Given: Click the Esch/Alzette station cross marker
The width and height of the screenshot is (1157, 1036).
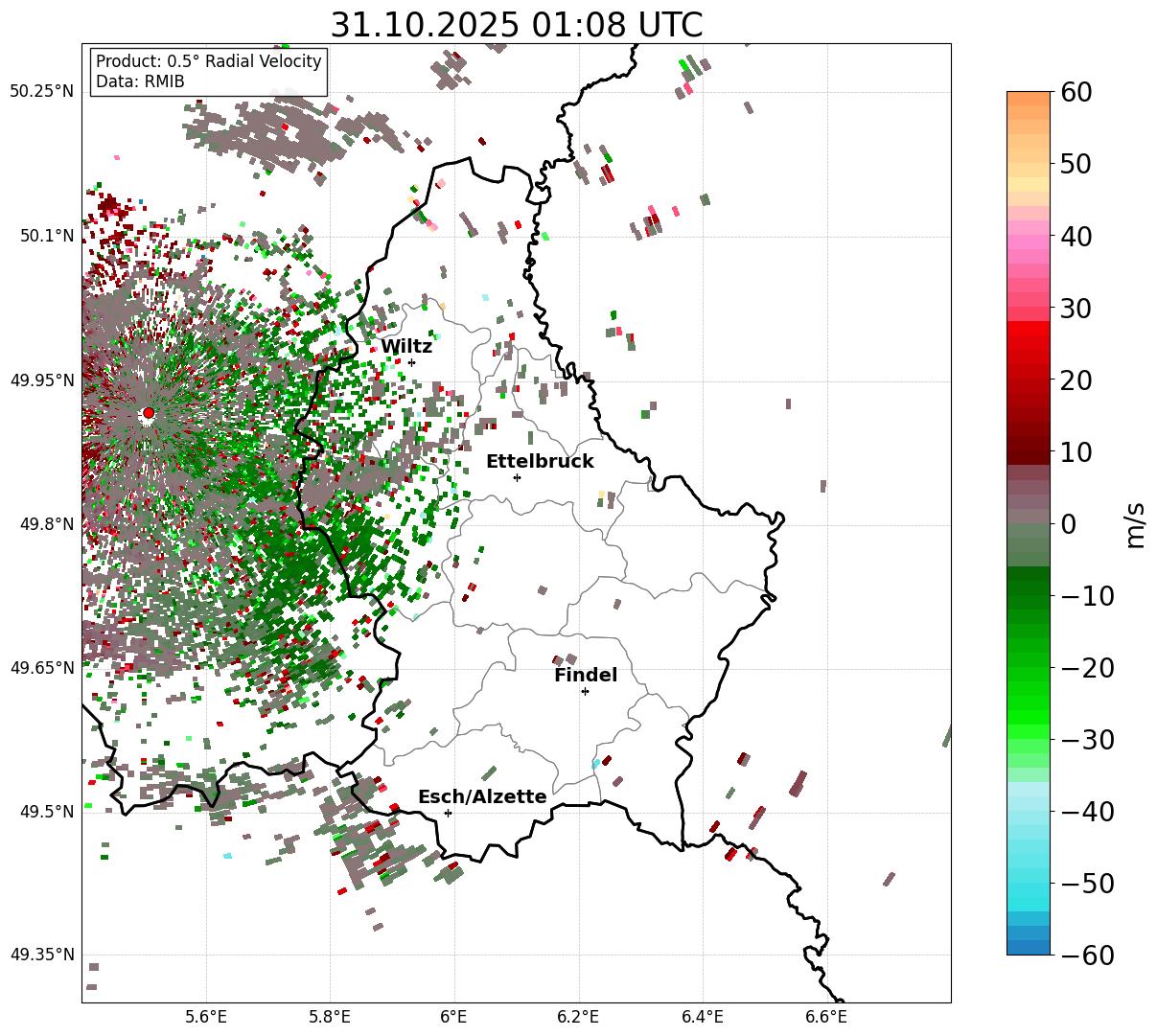Looking at the screenshot, I should [448, 813].
